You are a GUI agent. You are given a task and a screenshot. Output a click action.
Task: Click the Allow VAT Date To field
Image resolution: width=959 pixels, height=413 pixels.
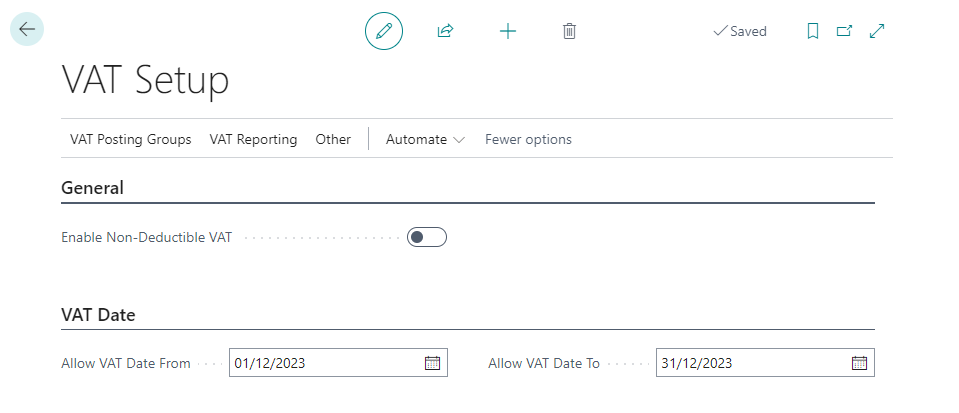click(765, 363)
